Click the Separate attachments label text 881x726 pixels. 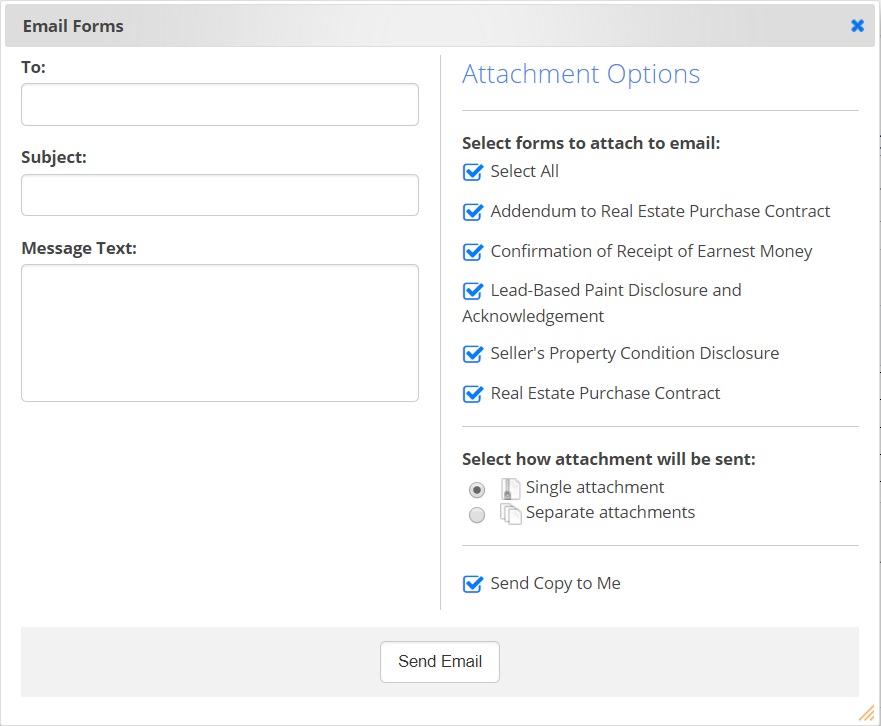(610, 513)
